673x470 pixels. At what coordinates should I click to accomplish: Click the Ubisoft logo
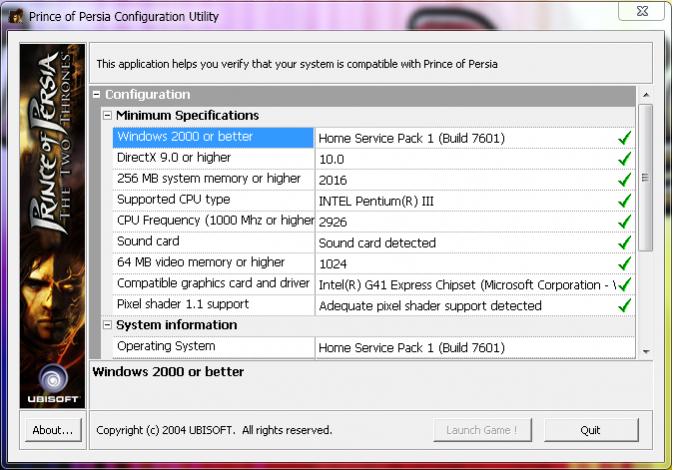pyautogui.click(x=53, y=384)
